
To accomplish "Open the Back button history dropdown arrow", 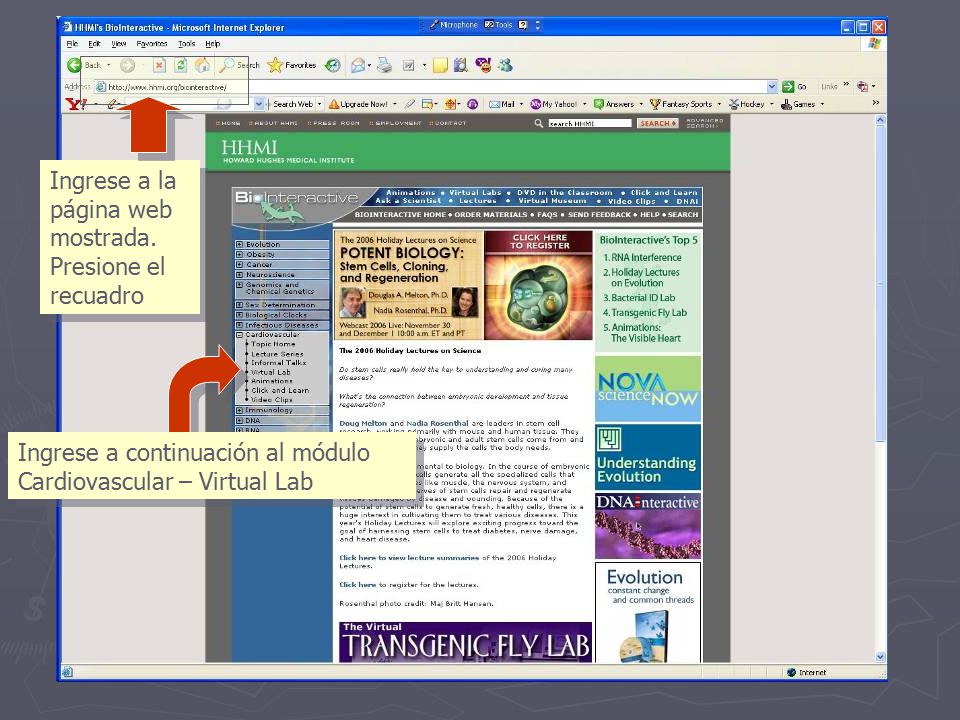I will point(109,65).
